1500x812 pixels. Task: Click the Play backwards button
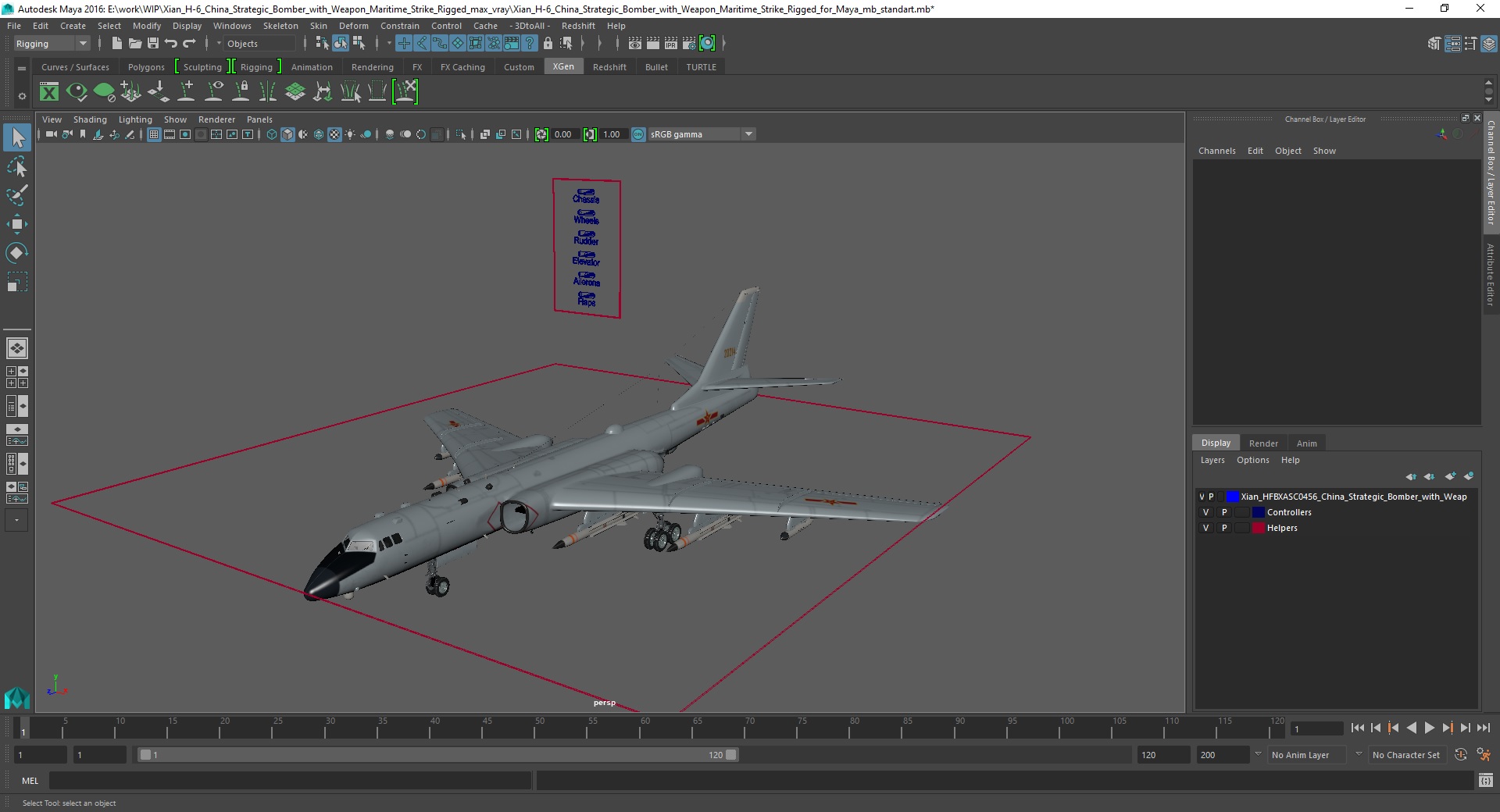[1411, 728]
